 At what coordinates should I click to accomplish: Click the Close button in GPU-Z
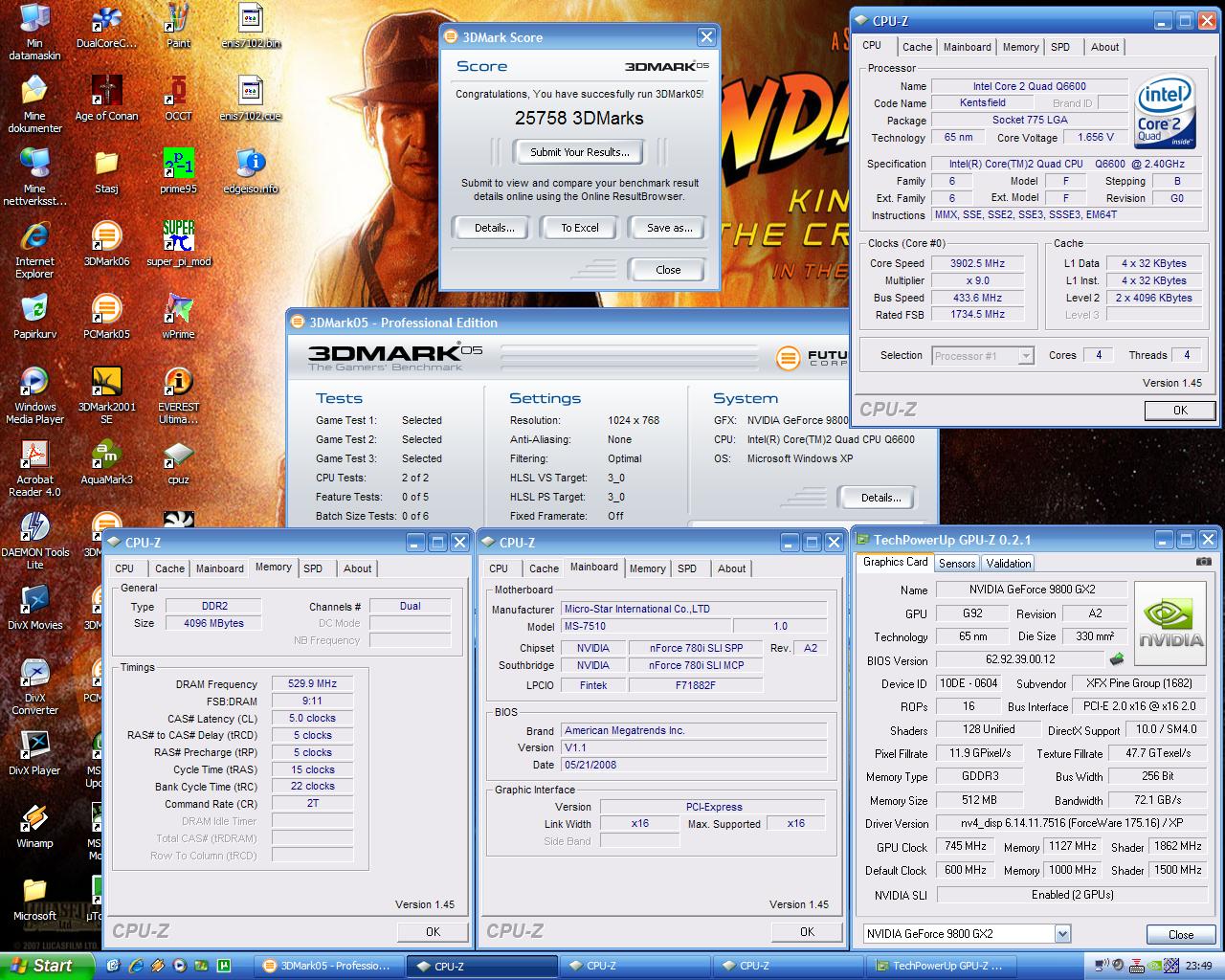click(x=1181, y=934)
